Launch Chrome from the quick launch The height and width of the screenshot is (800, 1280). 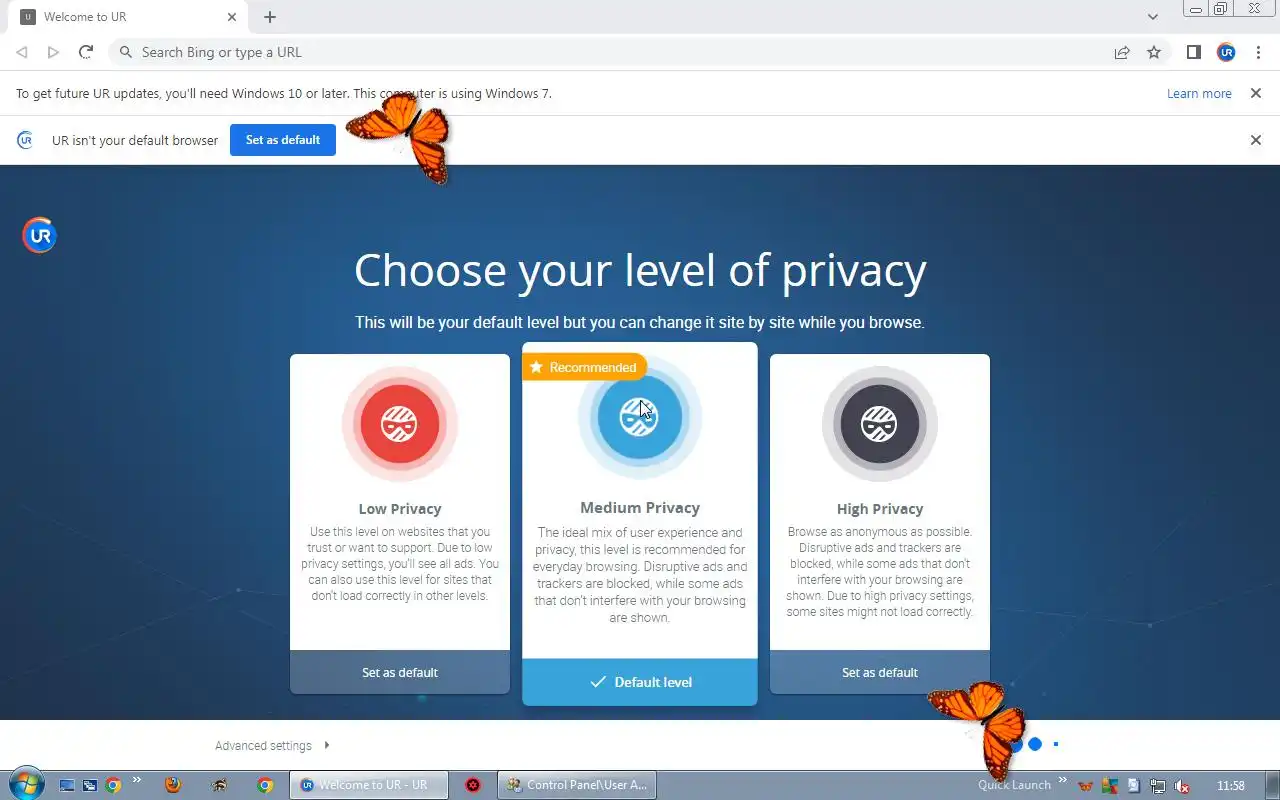point(113,785)
